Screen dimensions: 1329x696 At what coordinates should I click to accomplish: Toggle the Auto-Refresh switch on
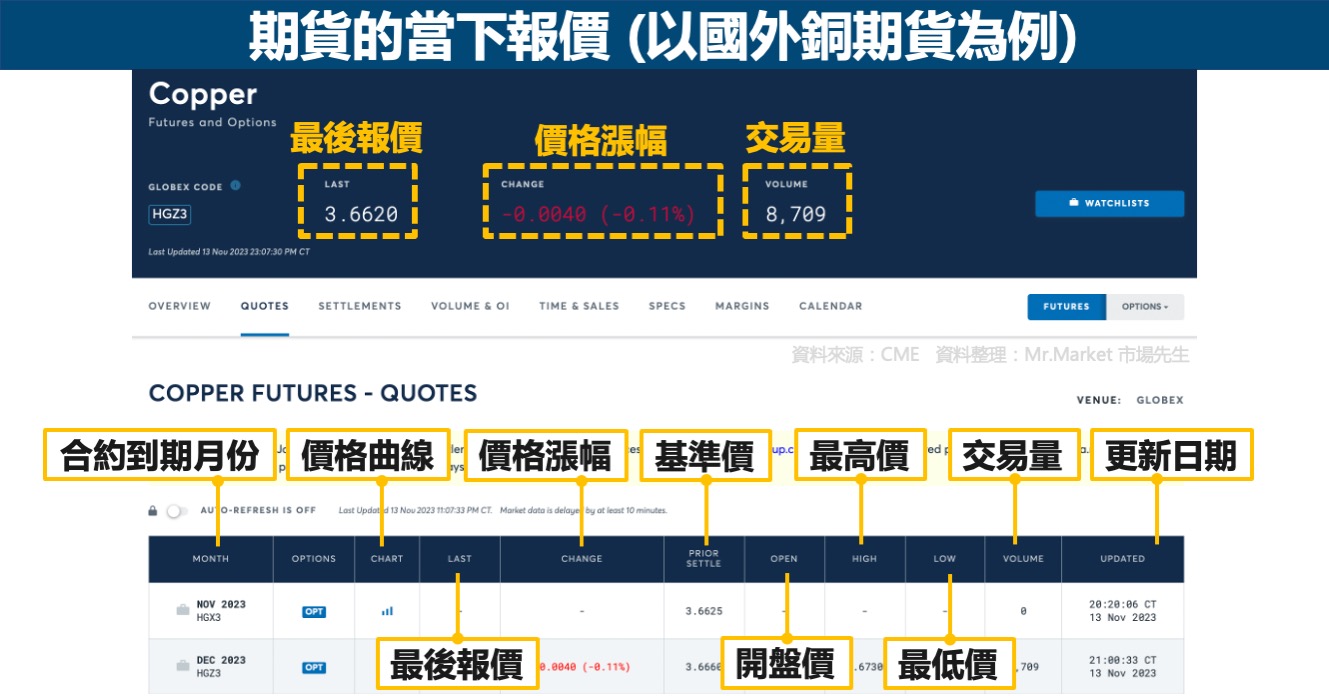click(176, 511)
